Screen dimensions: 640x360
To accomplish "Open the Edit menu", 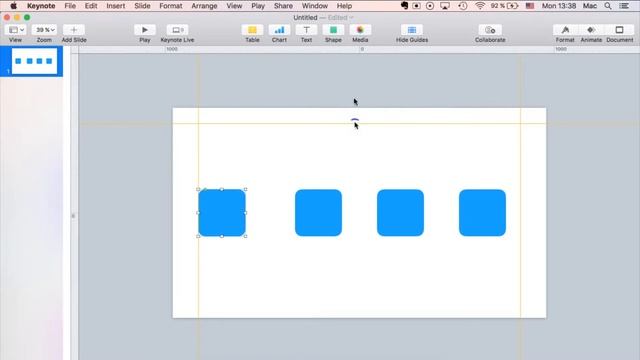I will pyautogui.click(x=91, y=6).
